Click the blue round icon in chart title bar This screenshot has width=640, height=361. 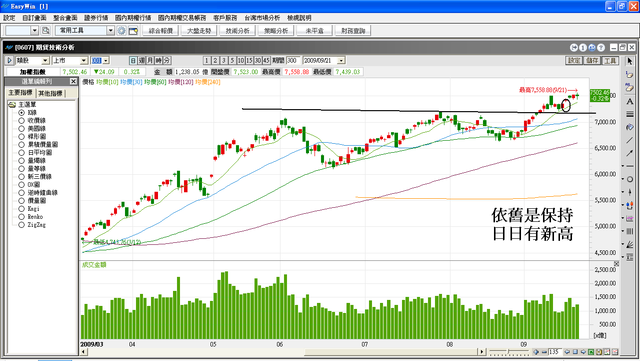pos(592,48)
